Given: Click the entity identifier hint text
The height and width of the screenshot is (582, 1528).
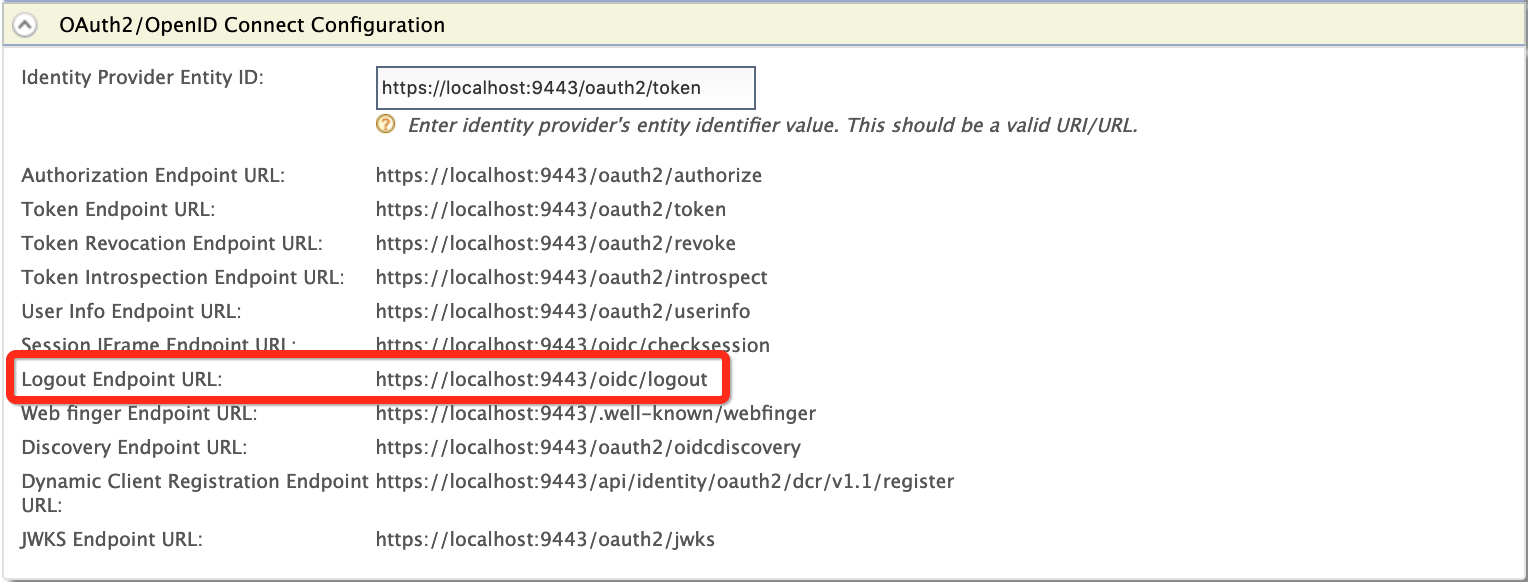Looking at the screenshot, I should (x=773, y=125).
